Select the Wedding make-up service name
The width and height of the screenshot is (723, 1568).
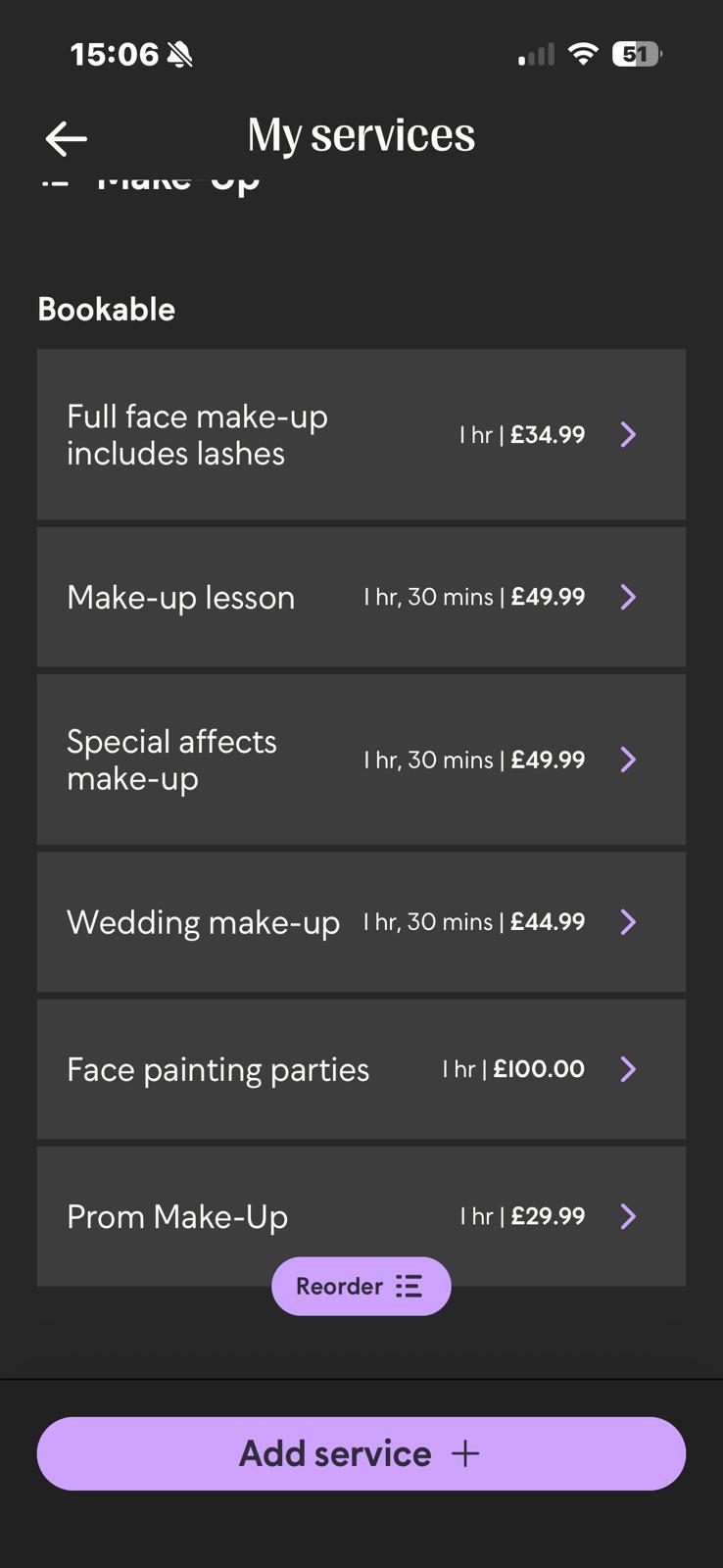(x=203, y=922)
